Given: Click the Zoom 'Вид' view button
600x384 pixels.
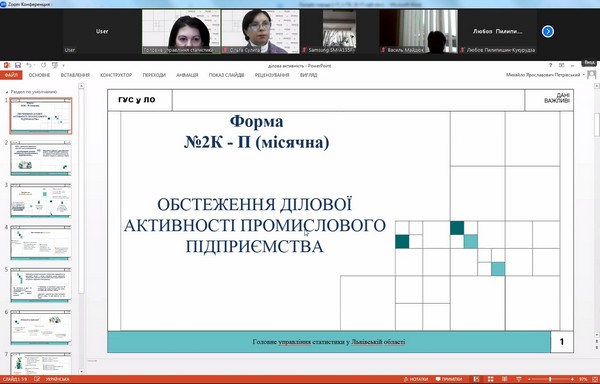Looking at the screenshot, I should click(x=590, y=62).
